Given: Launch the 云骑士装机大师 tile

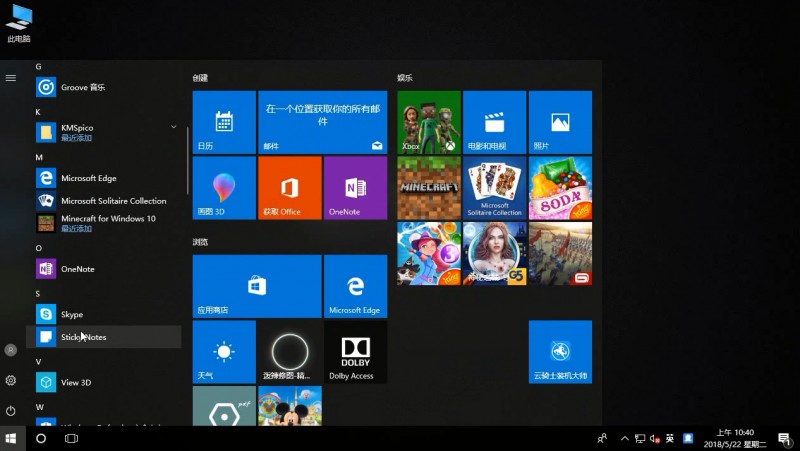Looking at the screenshot, I should 560,352.
